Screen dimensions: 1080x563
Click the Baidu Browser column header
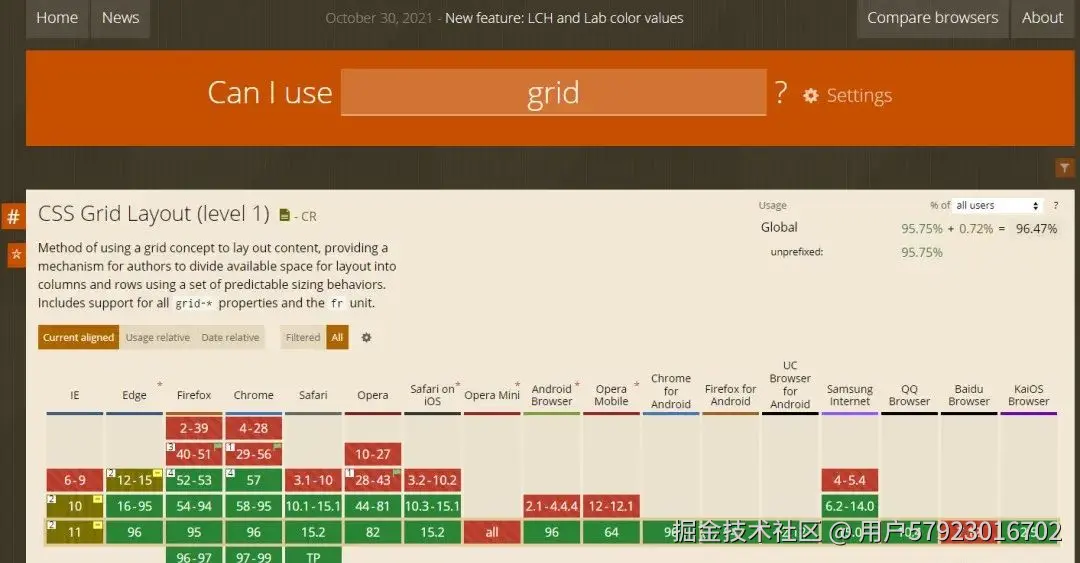tap(969, 395)
